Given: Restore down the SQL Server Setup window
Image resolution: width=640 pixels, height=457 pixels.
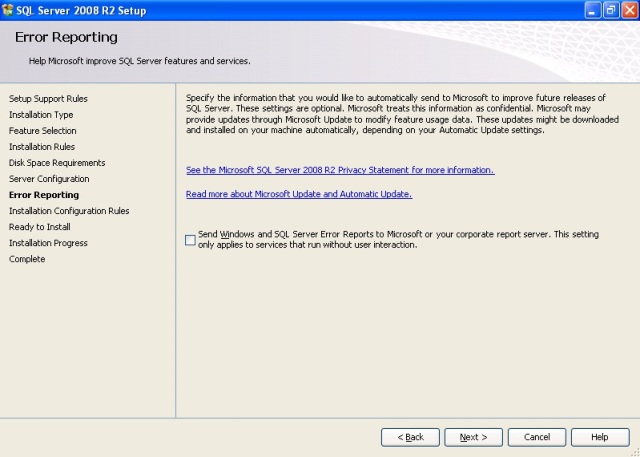Looking at the screenshot, I should (x=611, y=10).
